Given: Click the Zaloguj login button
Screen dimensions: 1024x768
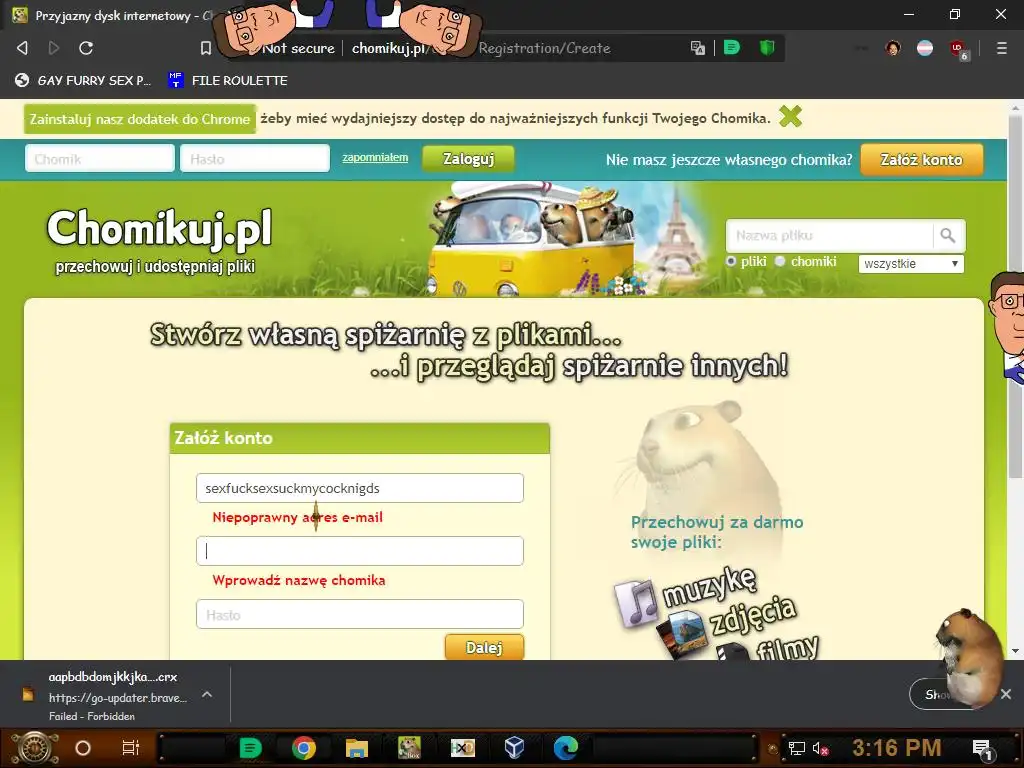Looking at the screenshot, I should click(468, 159).
